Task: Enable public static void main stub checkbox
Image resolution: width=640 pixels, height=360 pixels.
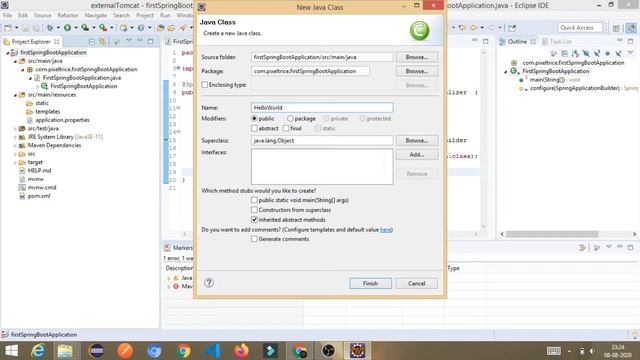Action: coord(254,200)
